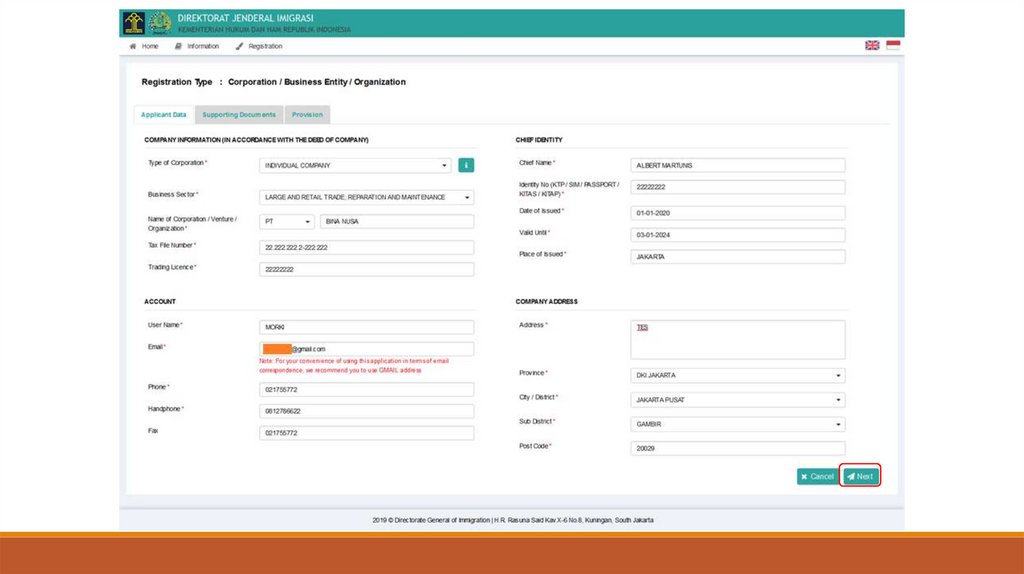This screenshot has height=574, width=1024.
Task: Click the ACCOUNT section heading
Action: (x=160, y=302)
